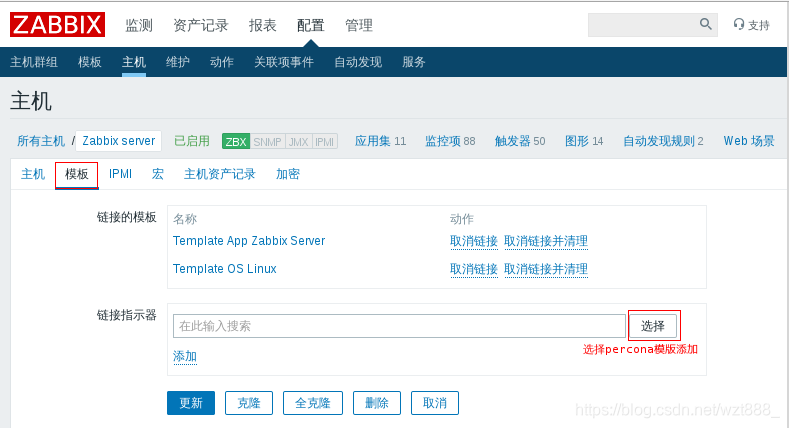Screen dimensions: 789x428
Task: Click 取消链接 for Template OS Linux
Action: click(474, 270)
